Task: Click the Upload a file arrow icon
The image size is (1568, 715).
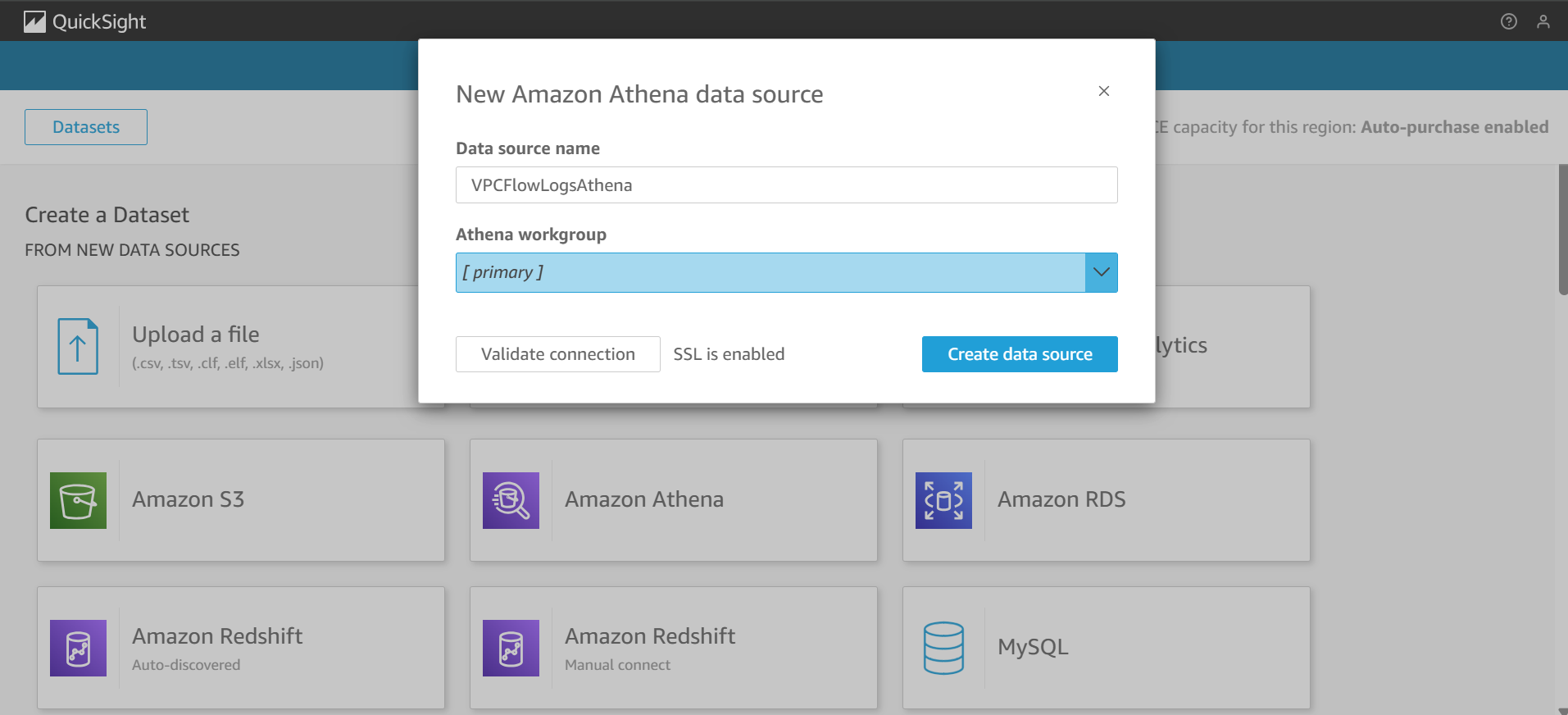Action: pyautogui.click(x=78, y=346)
